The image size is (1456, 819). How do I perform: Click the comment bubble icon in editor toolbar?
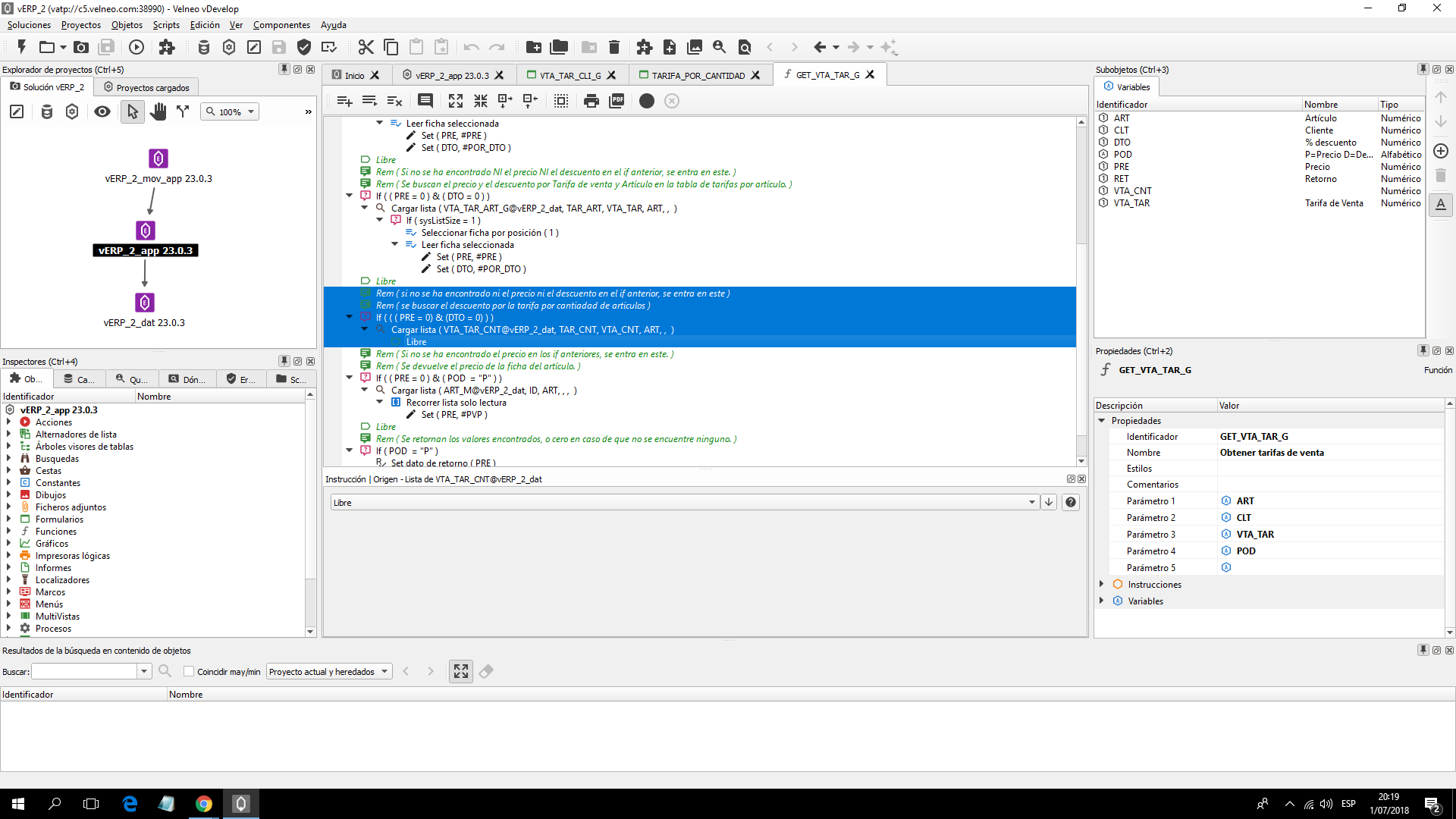pyautogui.click(x=425, y=101)
